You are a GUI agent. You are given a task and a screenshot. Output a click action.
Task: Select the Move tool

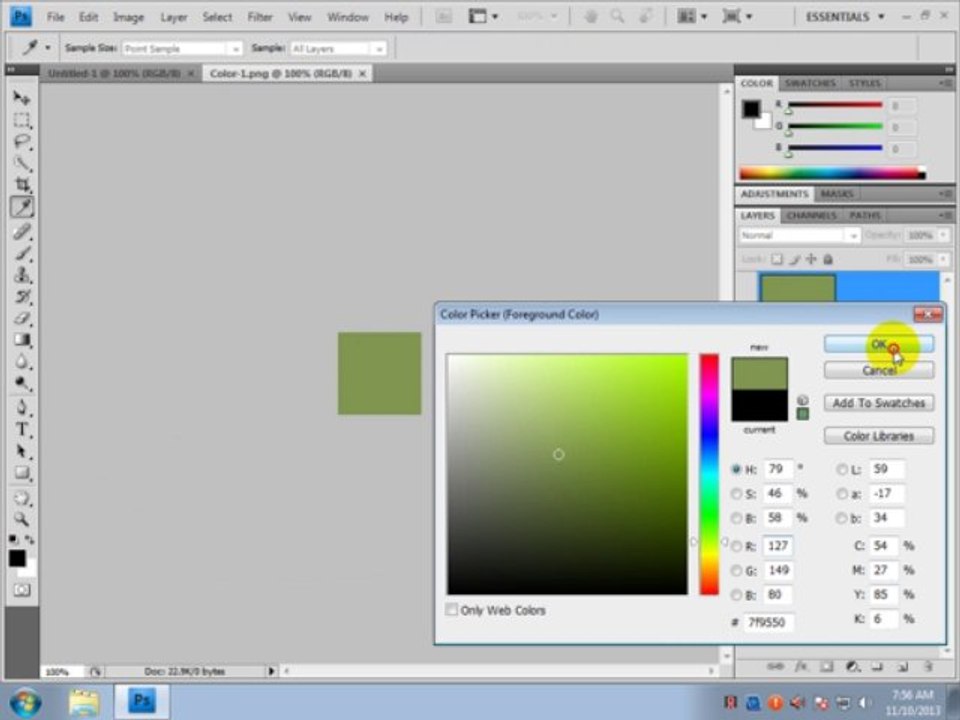21,98
